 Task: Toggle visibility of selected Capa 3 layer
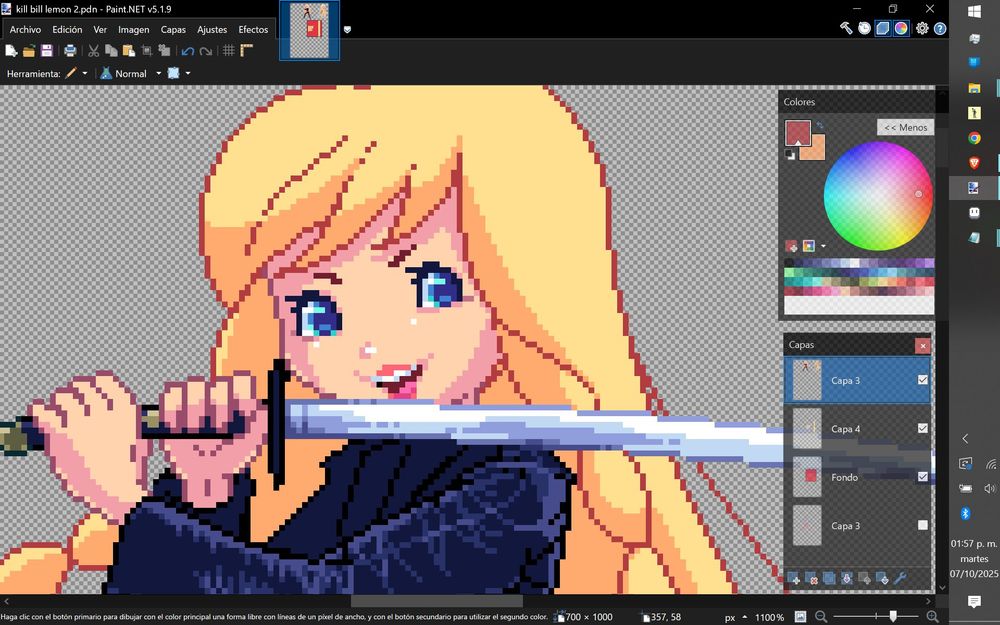coord(922,380)
